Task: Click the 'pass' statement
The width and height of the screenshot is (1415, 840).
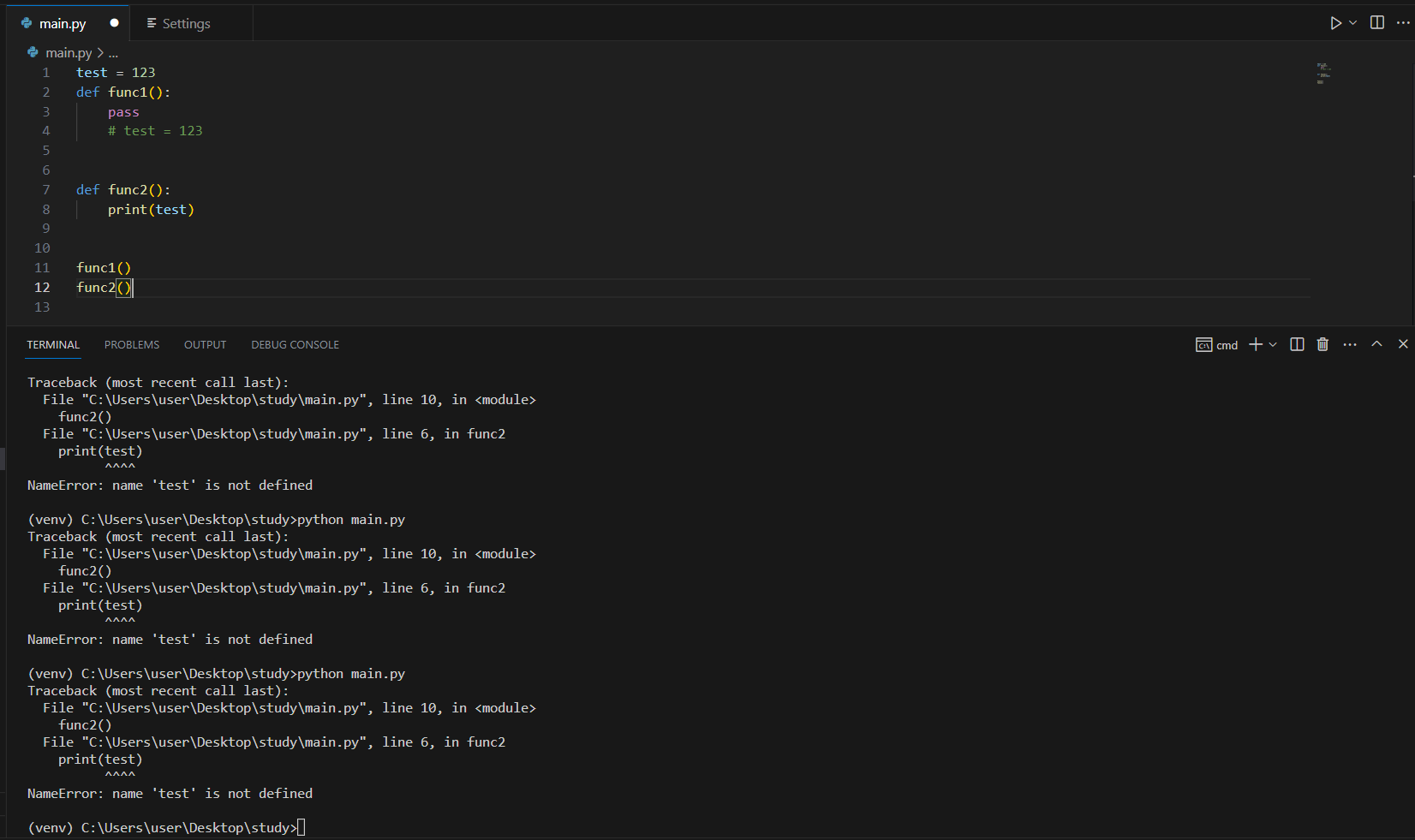Action: coord(123,112)
